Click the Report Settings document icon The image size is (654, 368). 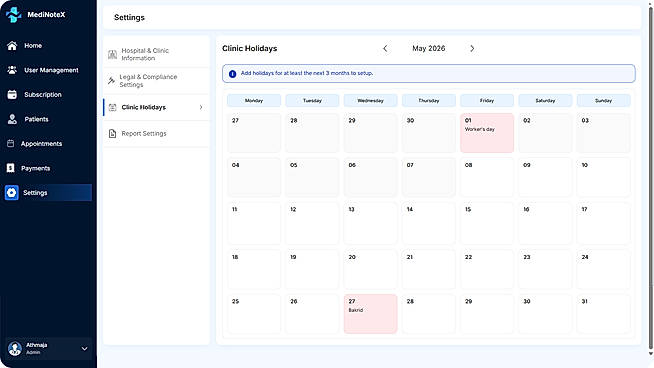[112, 134]
